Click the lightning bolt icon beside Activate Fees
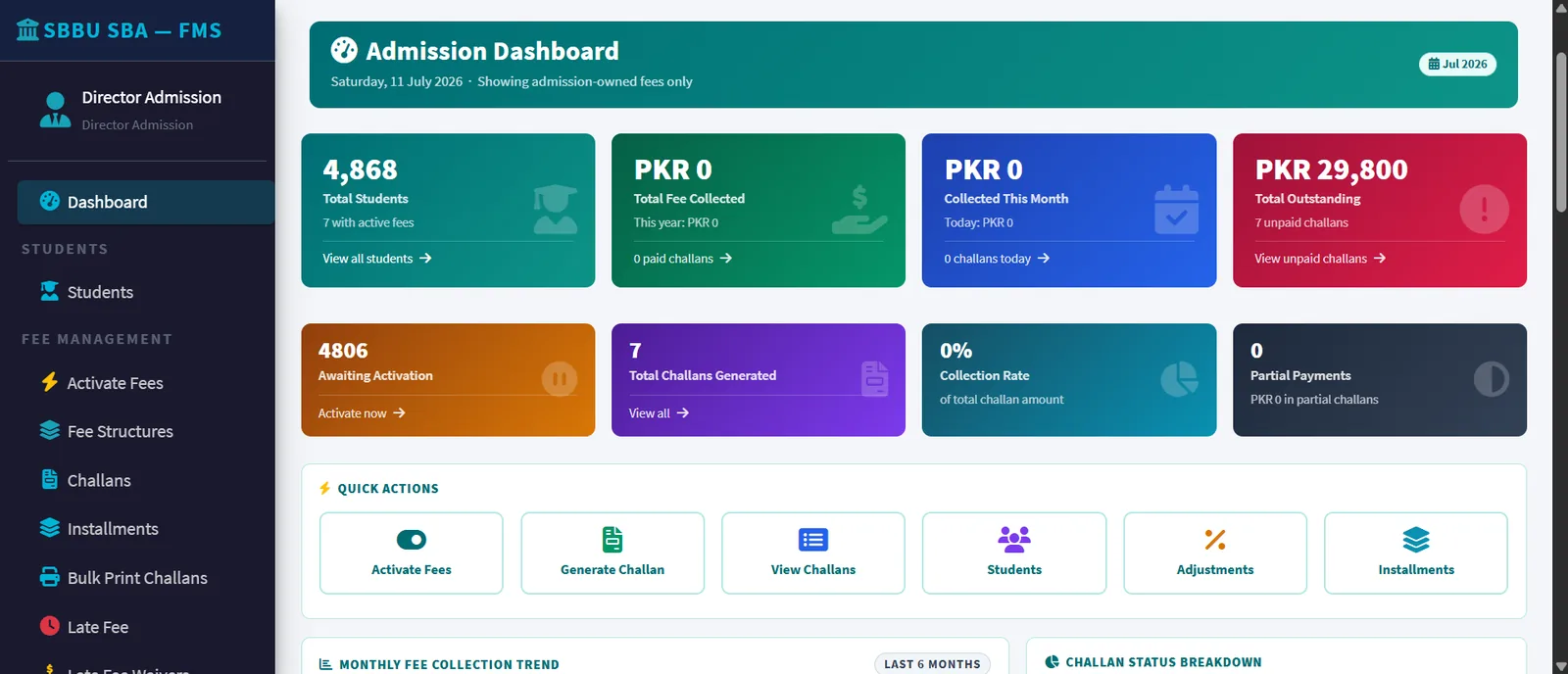Screen dimensions: 1568x674 coord(50,382)
